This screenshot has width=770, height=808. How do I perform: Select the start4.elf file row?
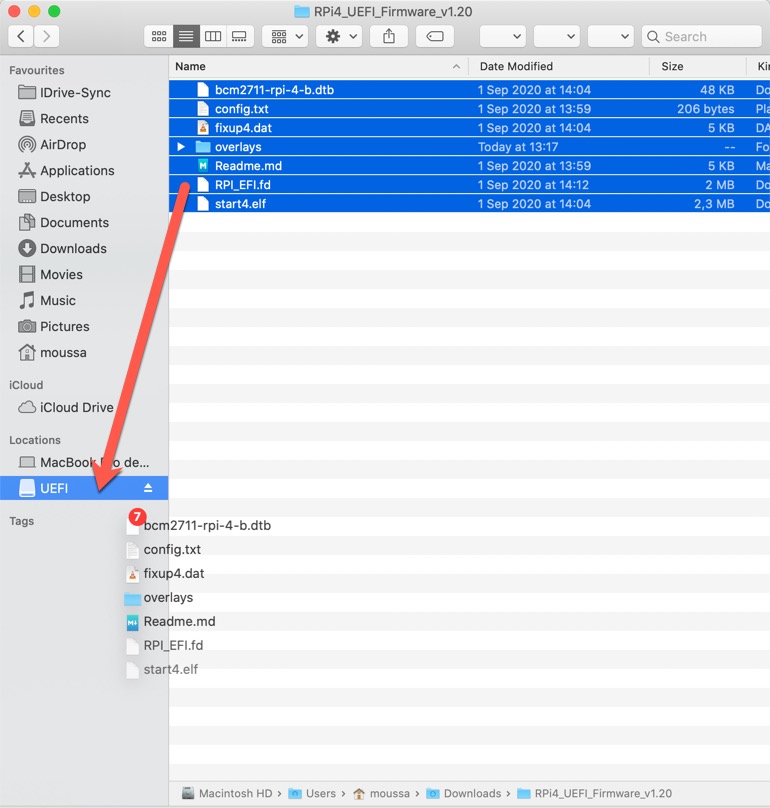470,204
